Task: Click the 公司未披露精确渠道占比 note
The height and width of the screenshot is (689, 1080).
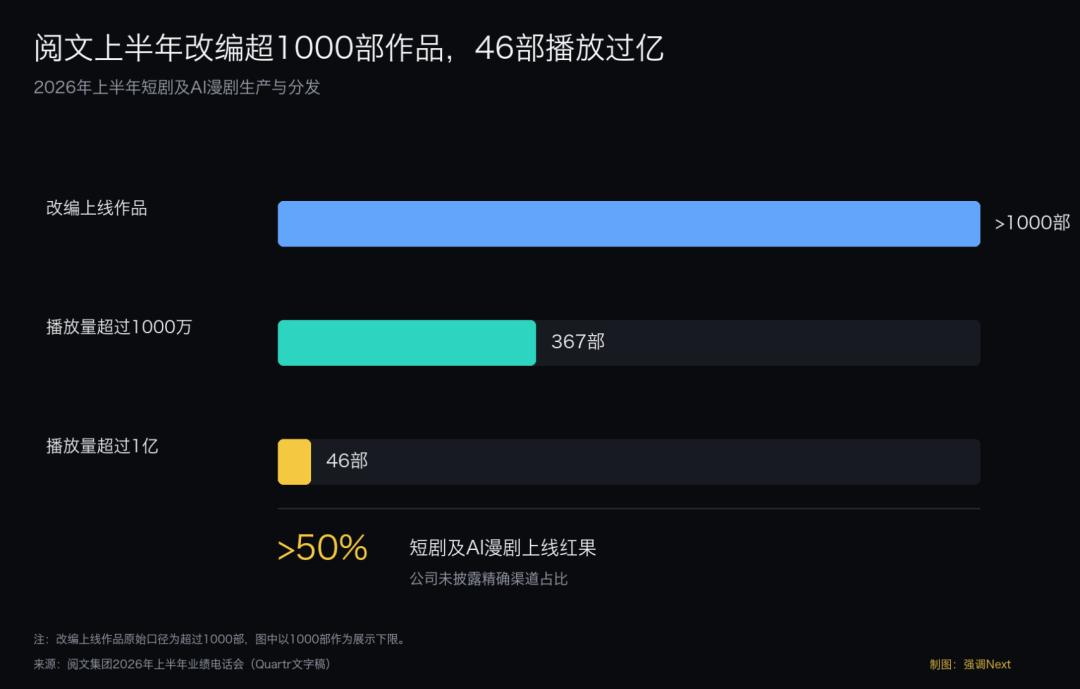Action: pos(488,579)
